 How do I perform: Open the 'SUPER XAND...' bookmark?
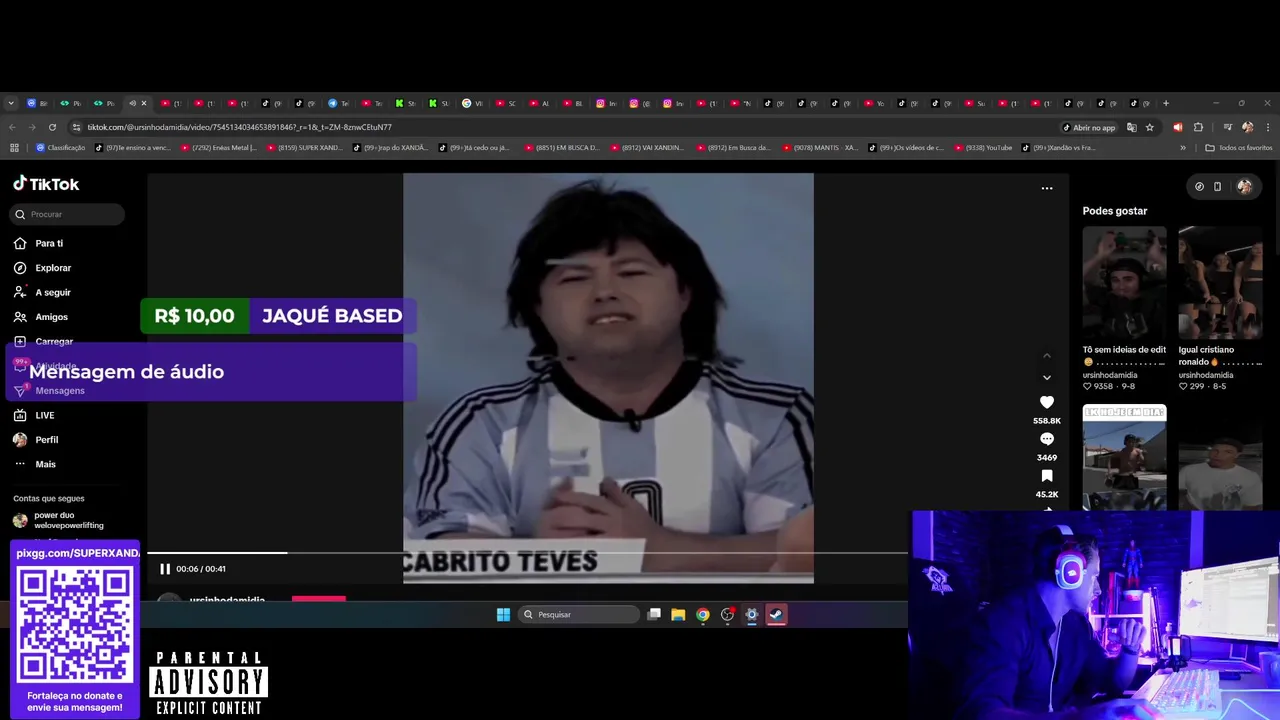click(306, 148)
